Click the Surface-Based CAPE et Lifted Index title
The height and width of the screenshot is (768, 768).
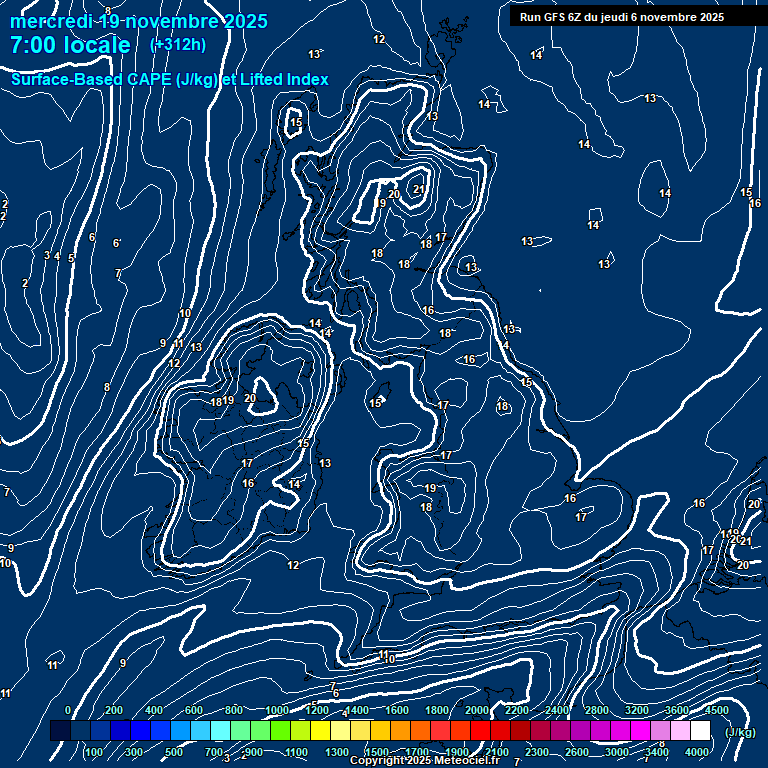tap(170, 79)
